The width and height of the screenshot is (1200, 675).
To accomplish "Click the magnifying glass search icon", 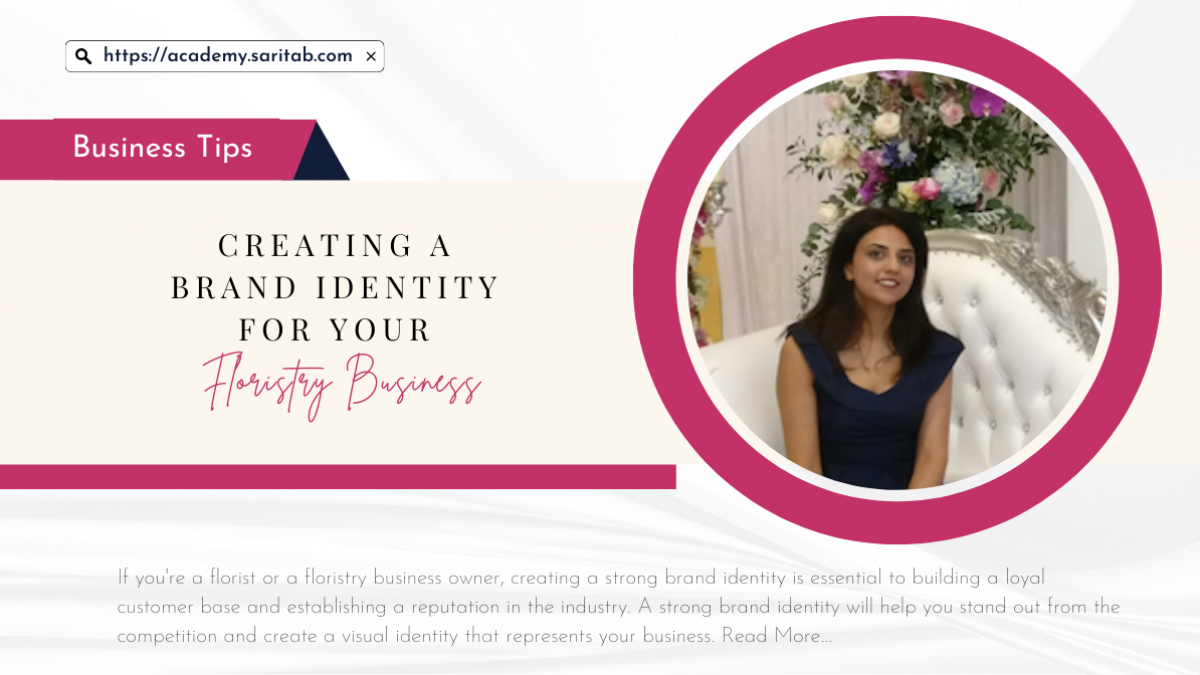I will [x=83, y=56].
